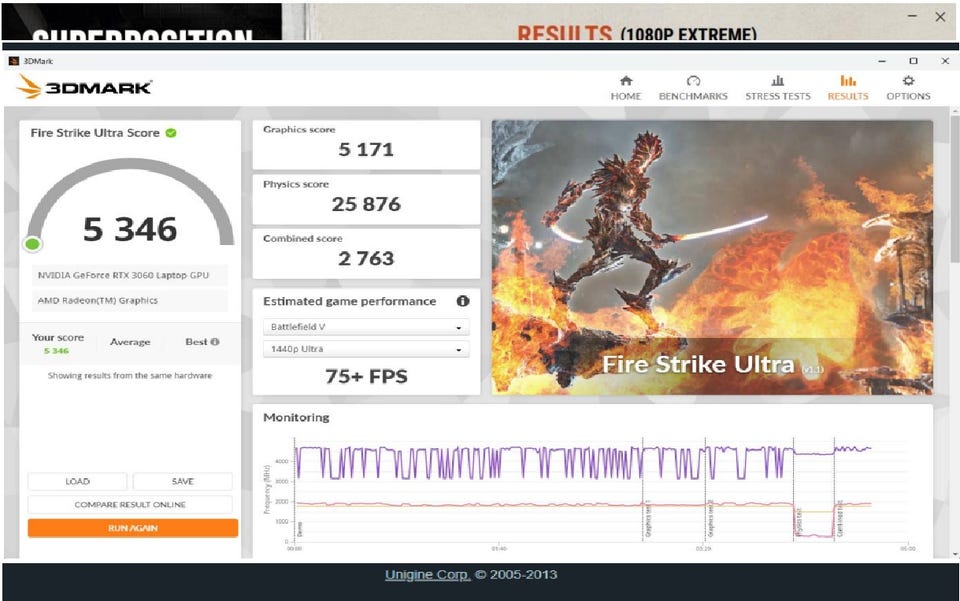The width and height of the screenshot is (960, 601).
Task: Open the Home tab
Action: click(x=626, y=88)
